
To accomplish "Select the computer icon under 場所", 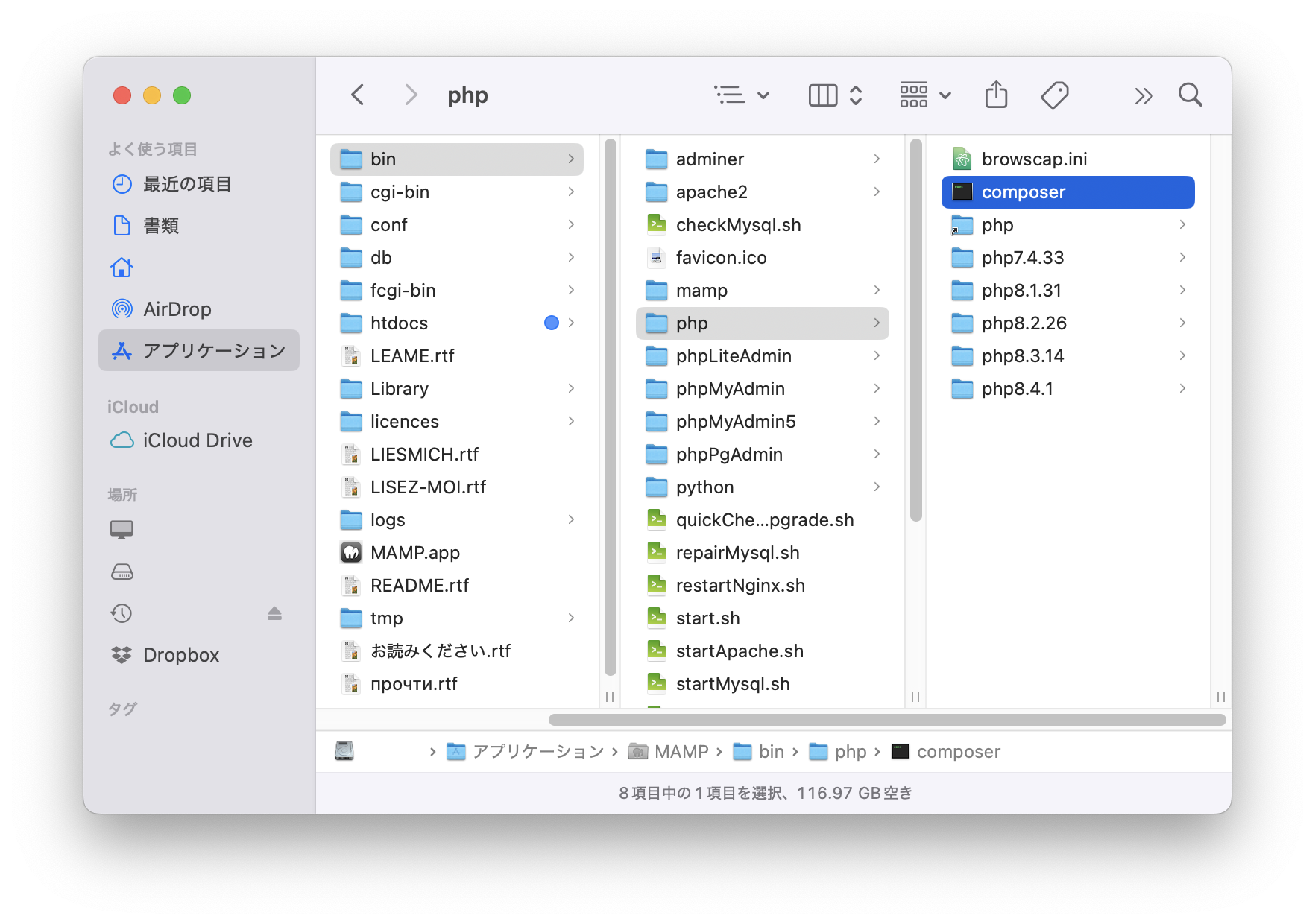I will click(122, 530).
